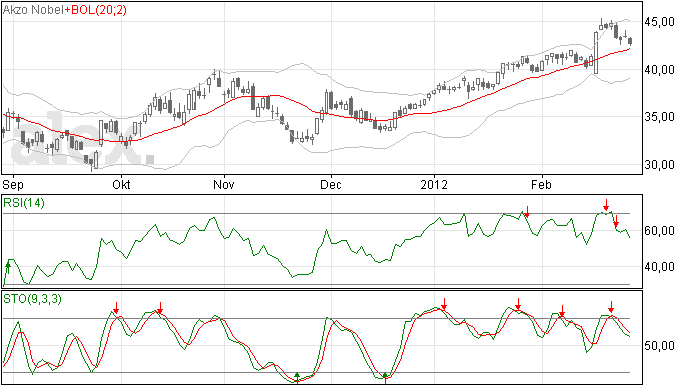The image size is (690, 387).
Task: Click the 45,00 price axis value
Action: 659,22
